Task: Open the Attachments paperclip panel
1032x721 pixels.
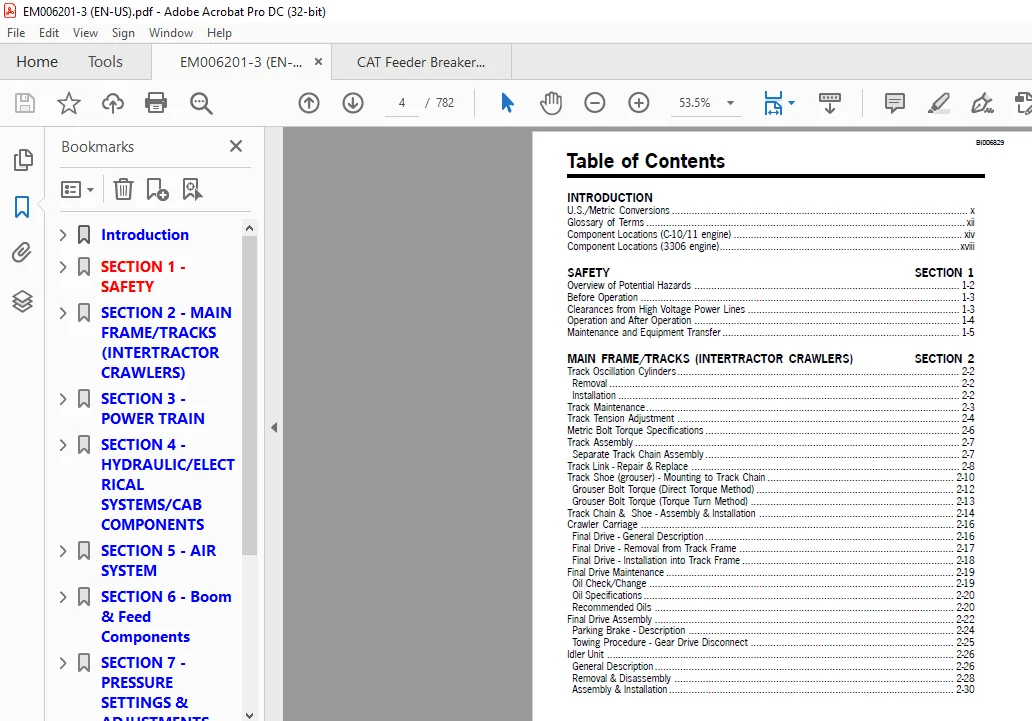Action: 22,252
